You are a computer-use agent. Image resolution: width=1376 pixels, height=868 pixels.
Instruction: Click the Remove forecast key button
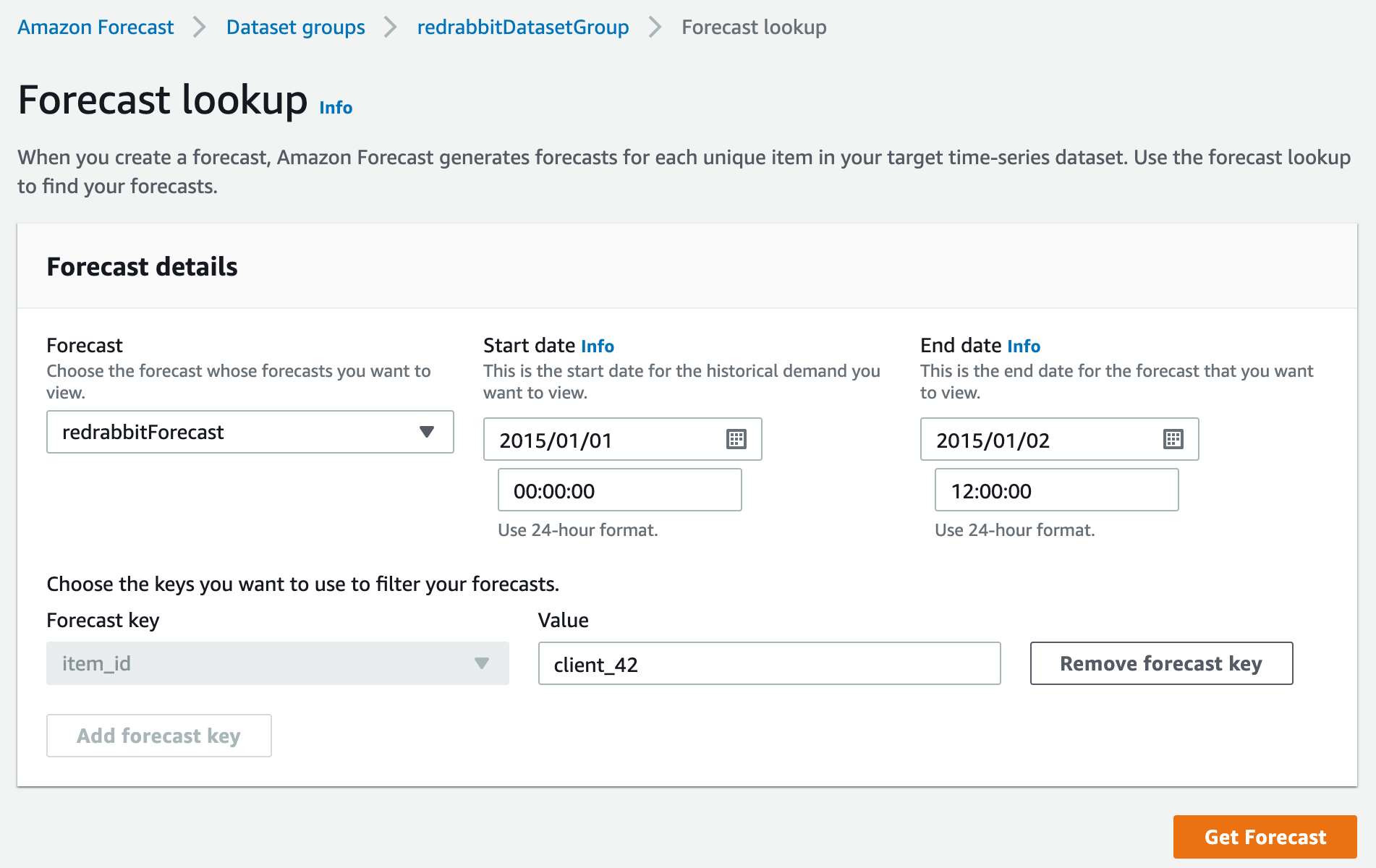(x=1161, y=663)
